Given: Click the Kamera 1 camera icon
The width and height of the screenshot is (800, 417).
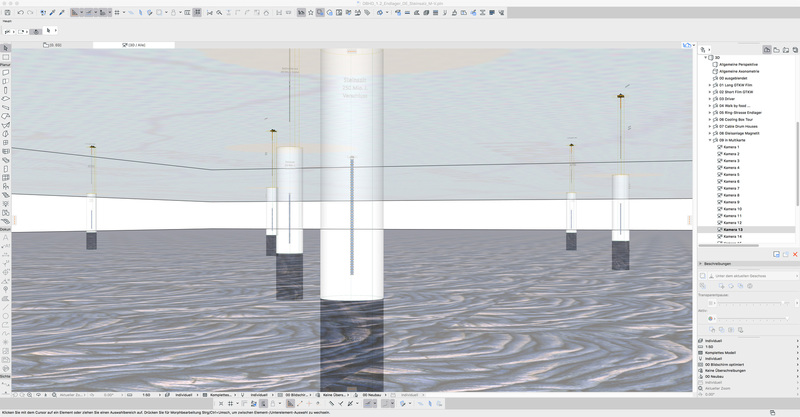Looking at the screenshot, I should (719, 146).
